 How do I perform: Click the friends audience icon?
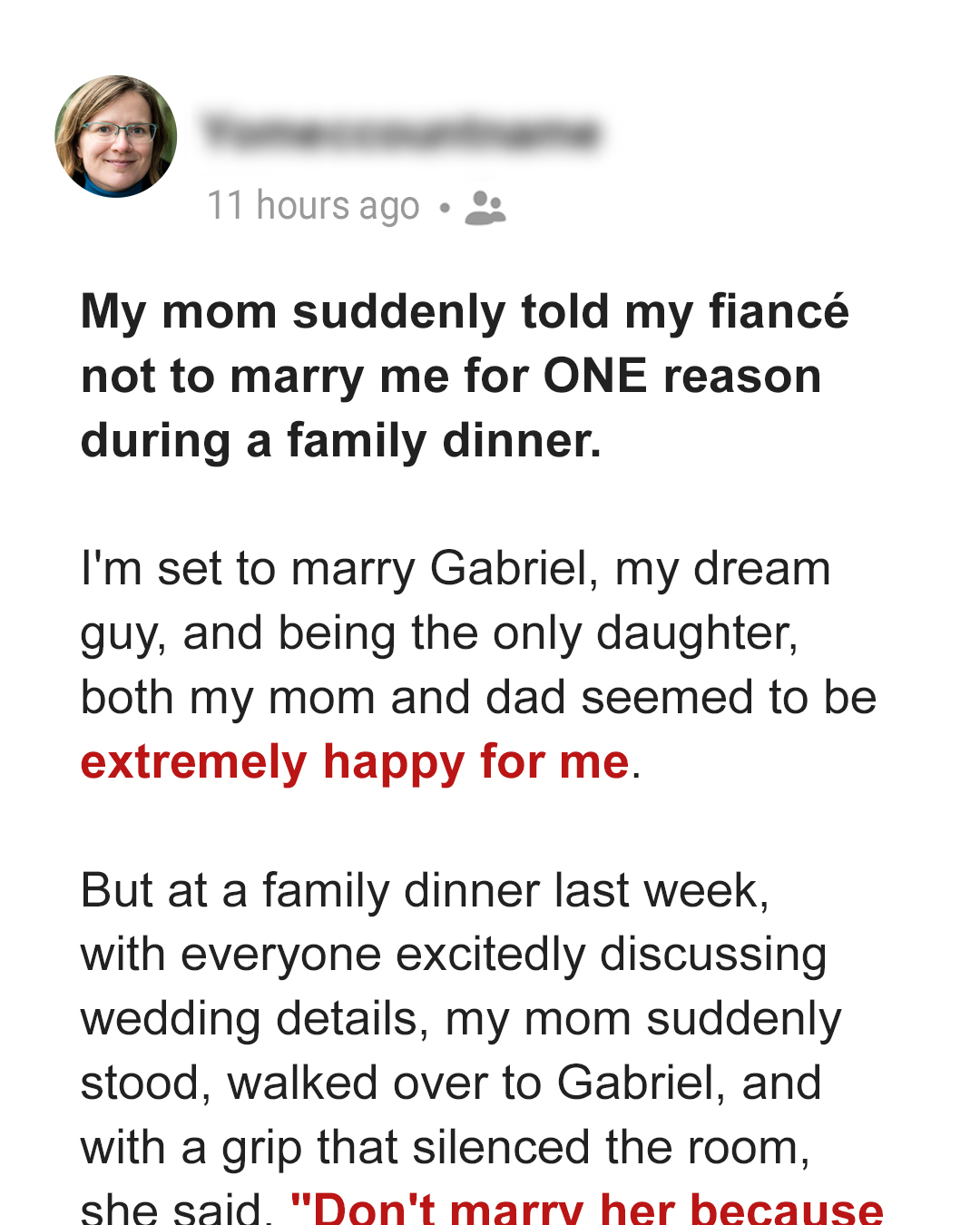coord(485,207)
